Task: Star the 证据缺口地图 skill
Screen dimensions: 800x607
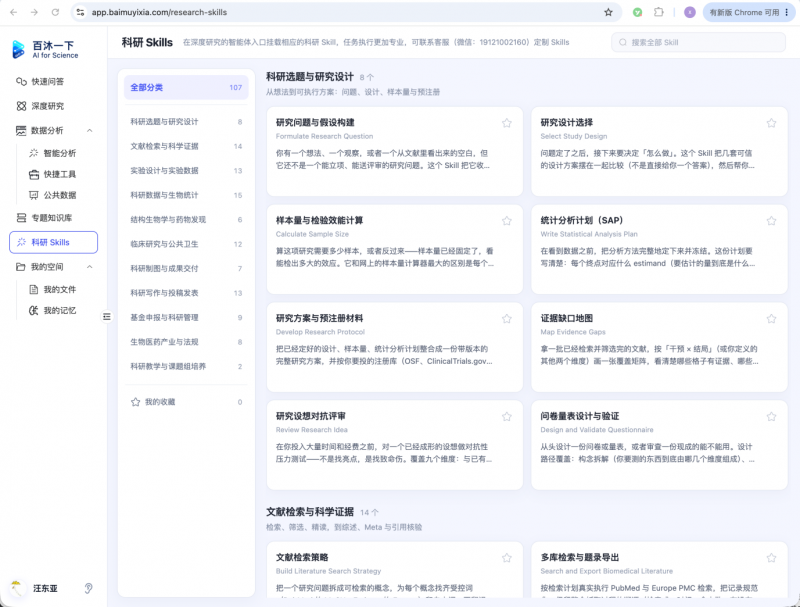Action: point(771,319)
